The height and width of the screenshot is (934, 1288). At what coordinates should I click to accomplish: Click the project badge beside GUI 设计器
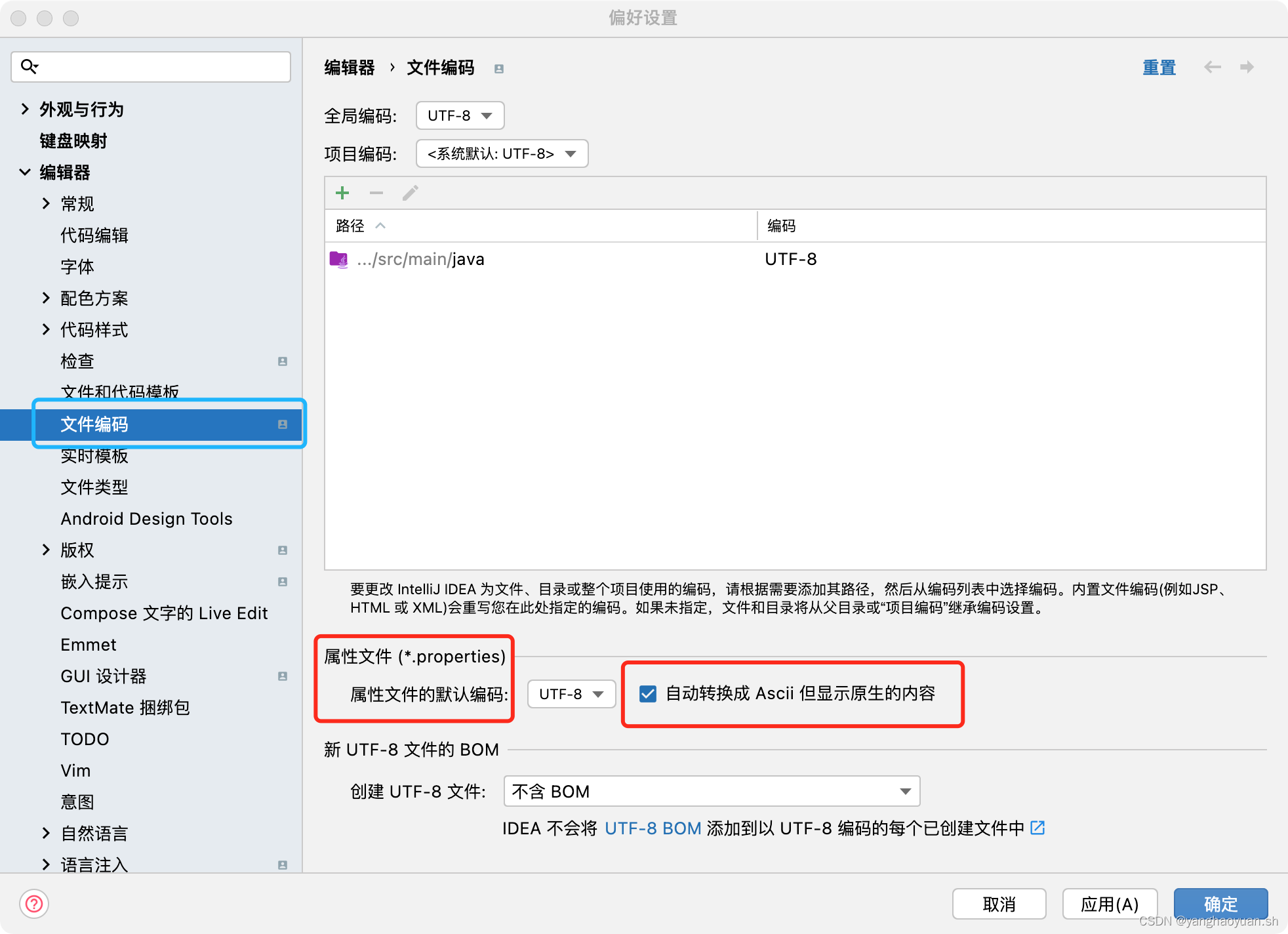click(283, 676)
